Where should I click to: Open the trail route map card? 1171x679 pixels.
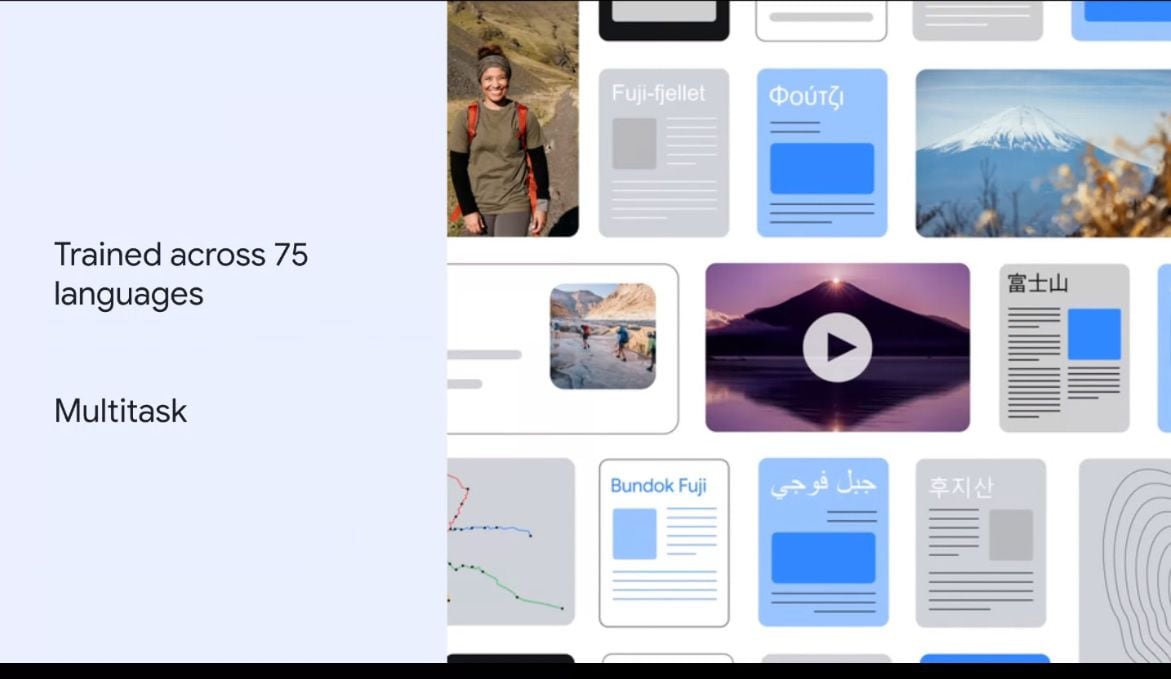[x=510, y=542]
